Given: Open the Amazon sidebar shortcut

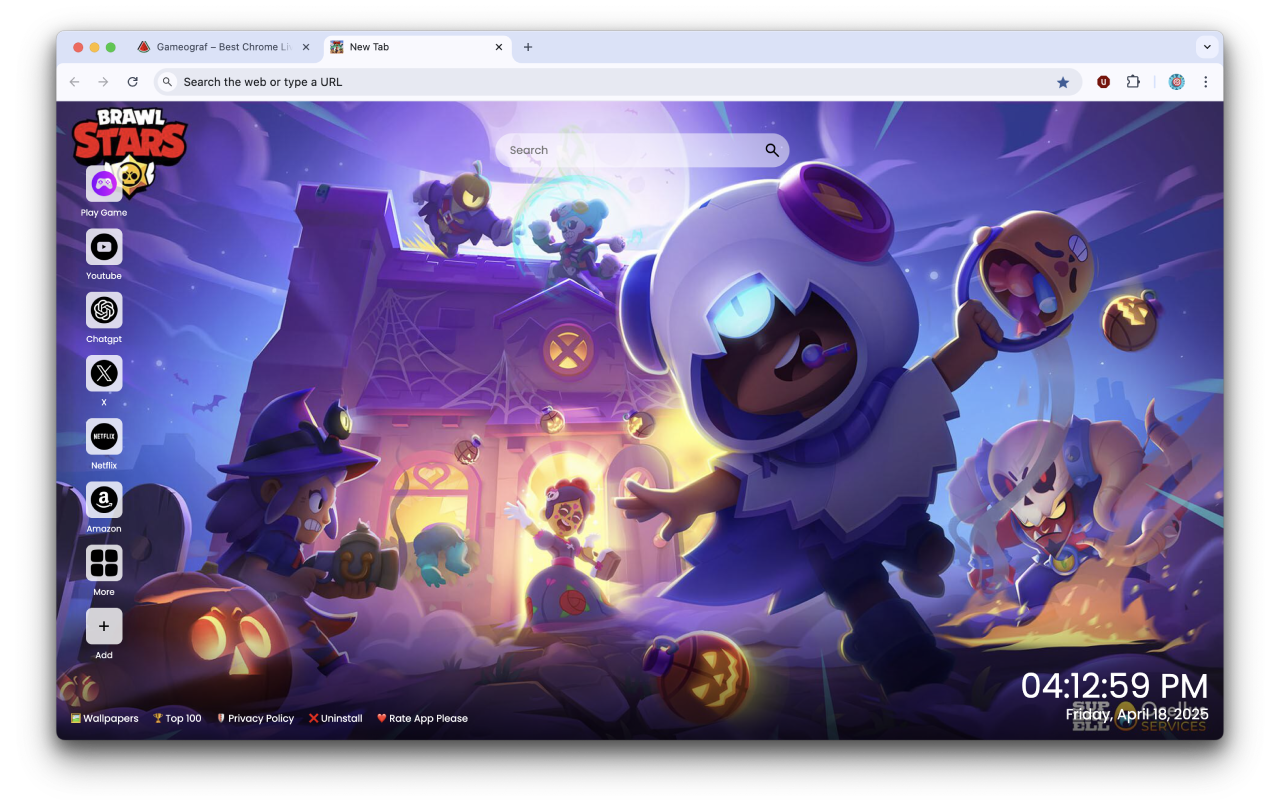Looking at the screenshot, I should 104,499.
